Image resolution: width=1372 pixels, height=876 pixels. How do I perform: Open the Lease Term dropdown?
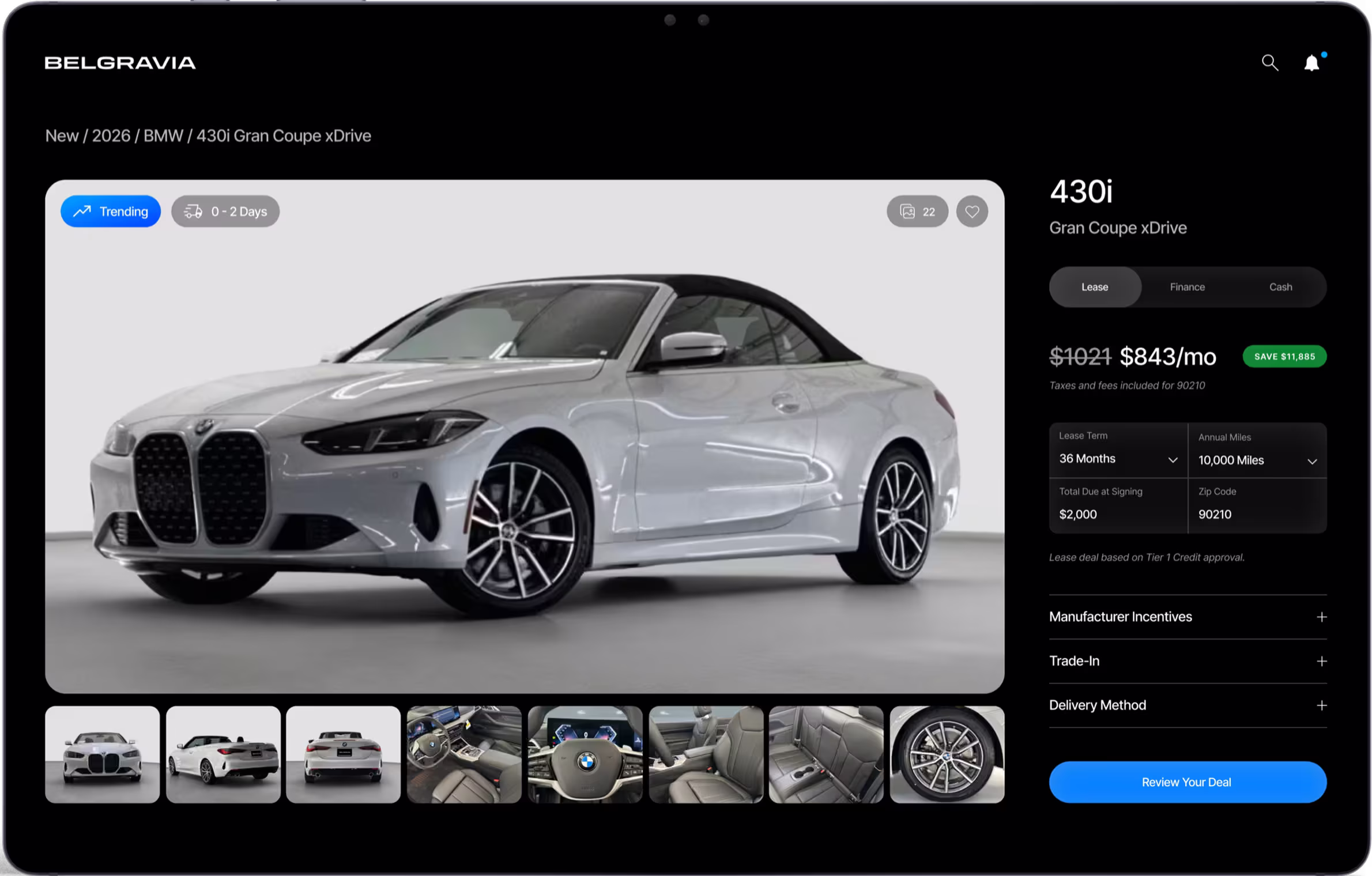coord(1118,450)
